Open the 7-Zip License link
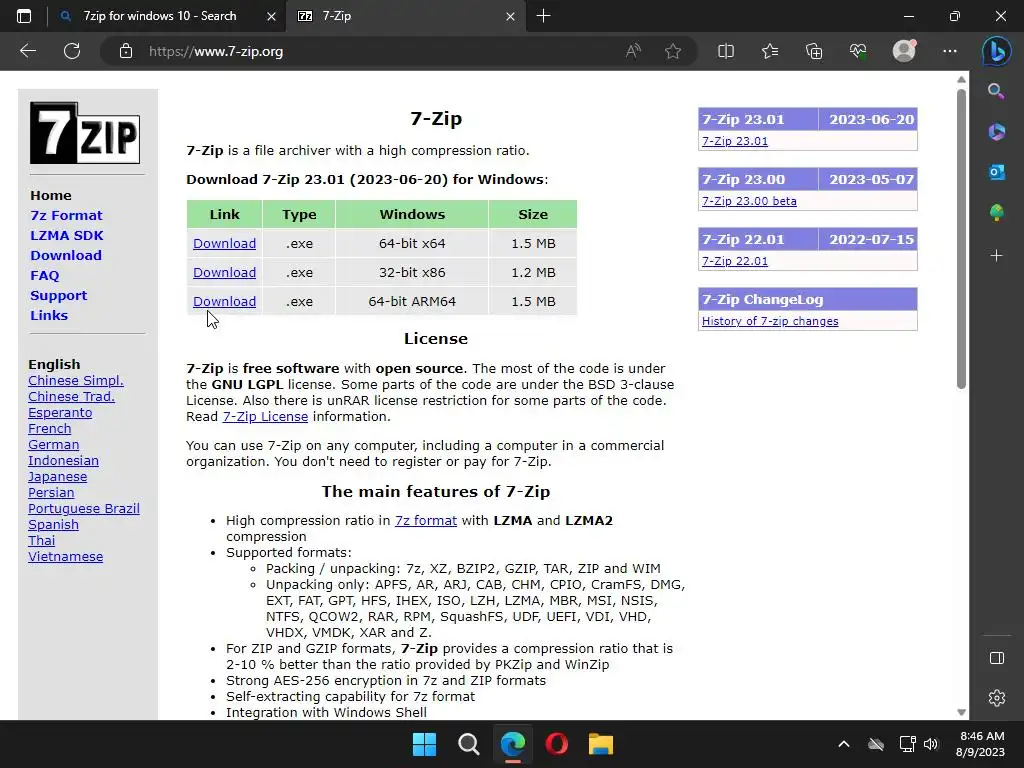The height and width of the screenshot is (768, 1024). (x=265, y=417)
